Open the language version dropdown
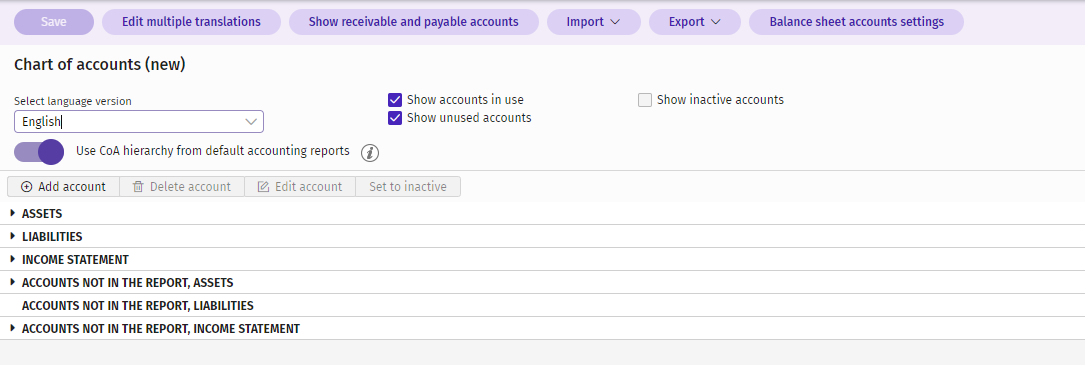 point(138,122)
